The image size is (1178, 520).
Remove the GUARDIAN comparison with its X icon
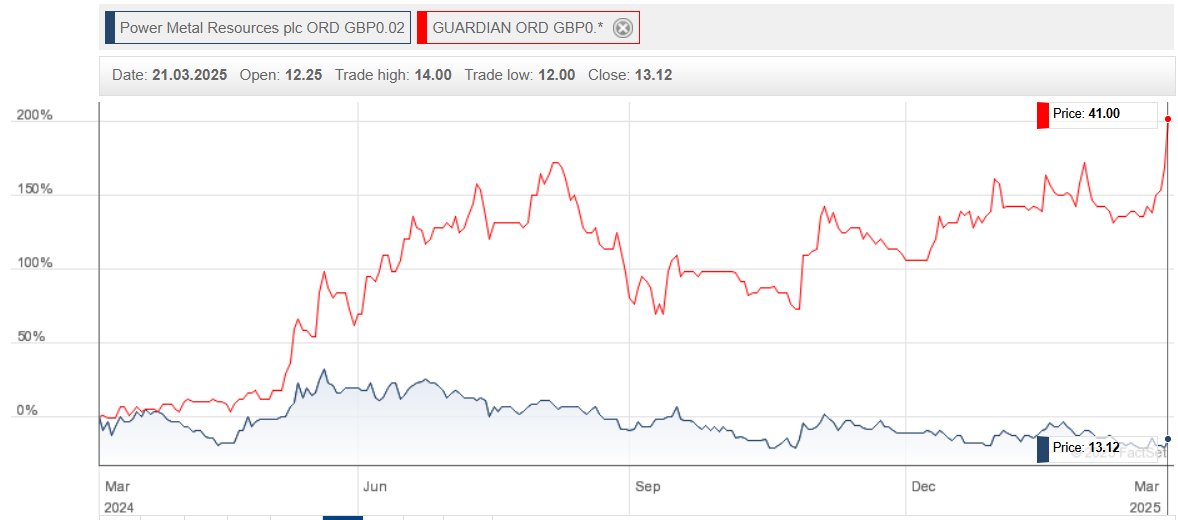(x=623, y=29)
